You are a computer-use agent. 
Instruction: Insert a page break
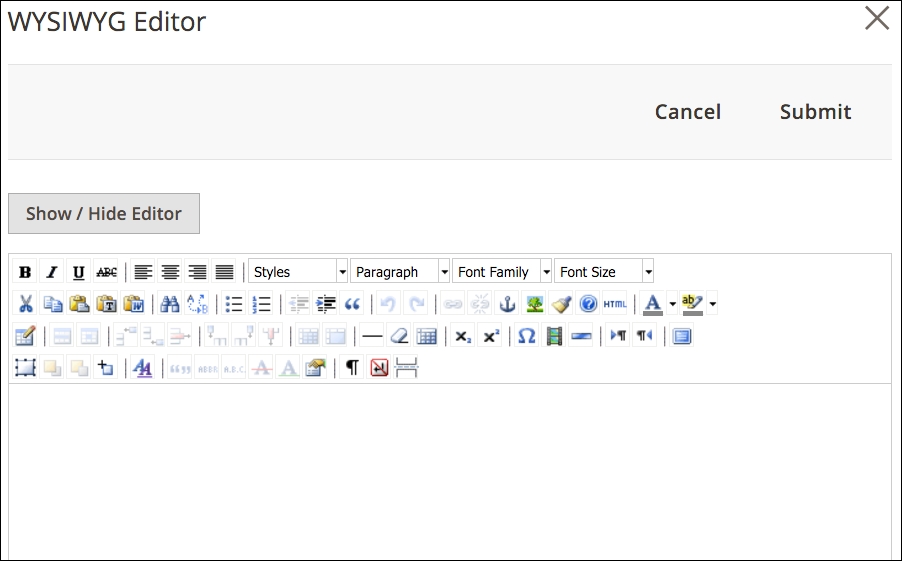406,368
